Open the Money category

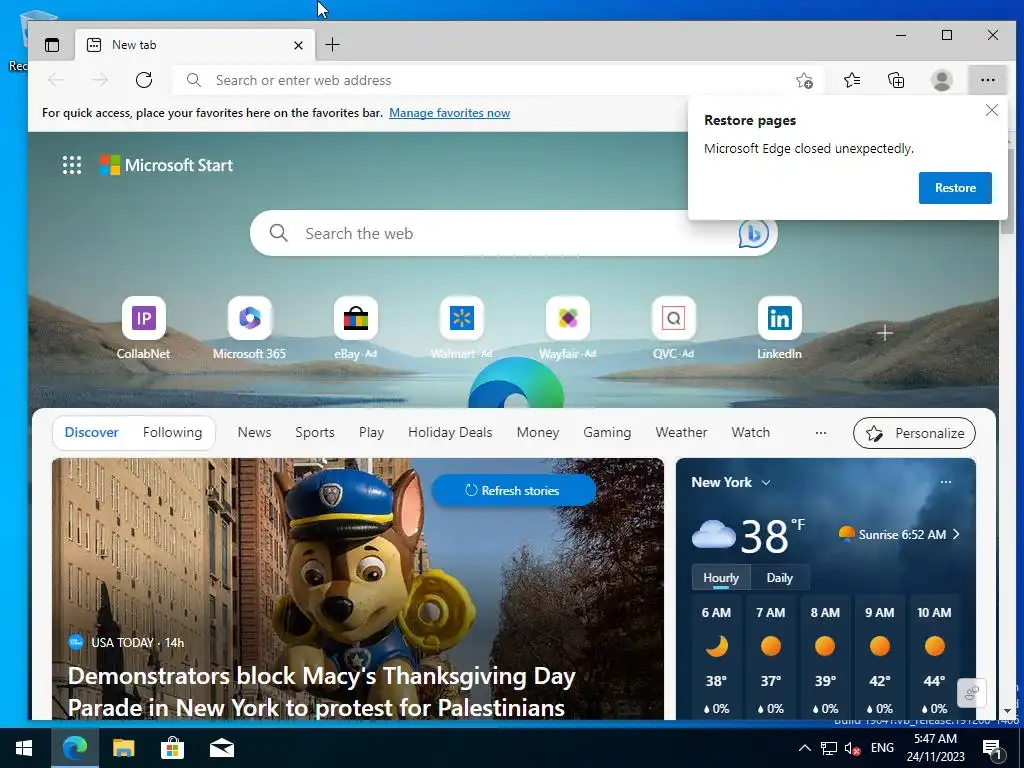coord(537,432)
